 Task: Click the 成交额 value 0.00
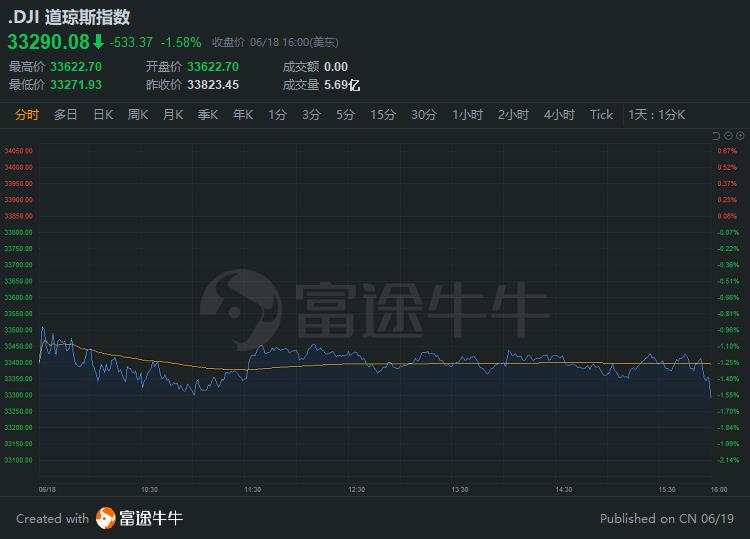point(336,66)
